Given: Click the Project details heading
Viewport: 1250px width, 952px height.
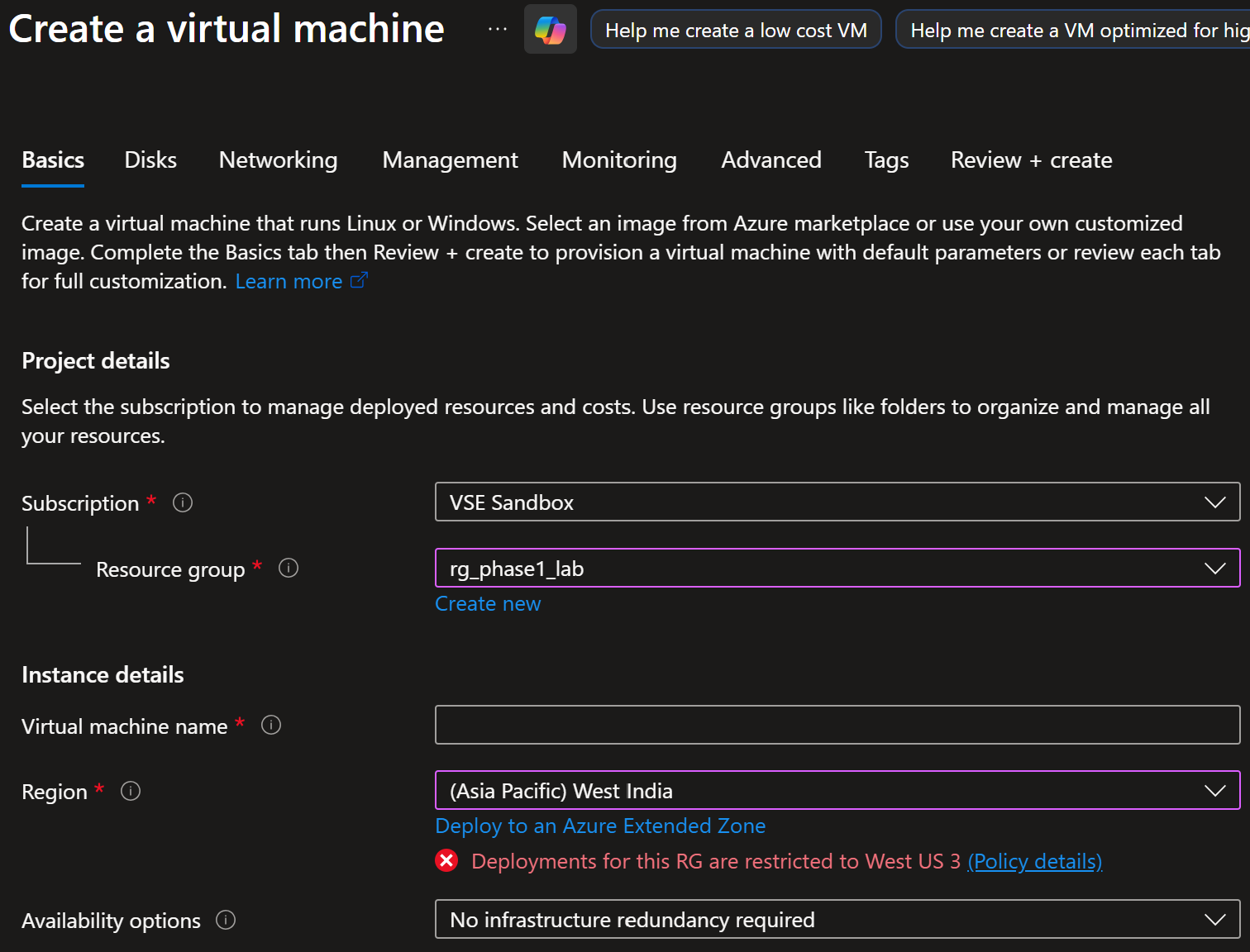Looking at the screenshot, I should pos(96,361).
